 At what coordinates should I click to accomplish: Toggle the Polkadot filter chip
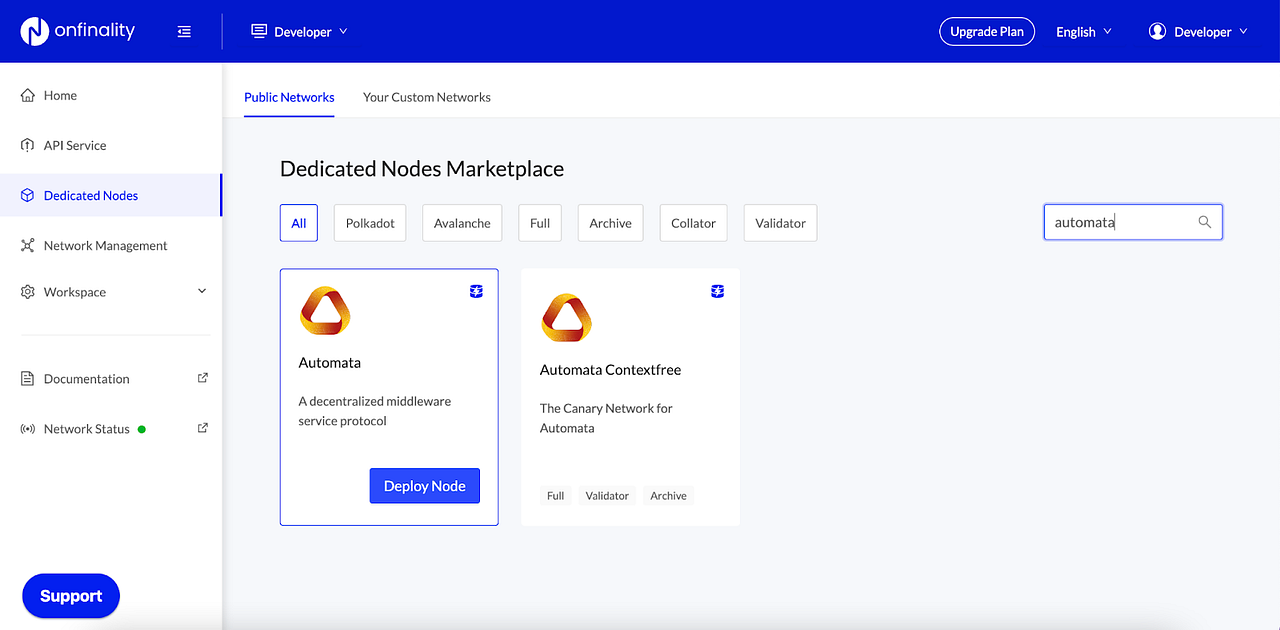(370, 223)
